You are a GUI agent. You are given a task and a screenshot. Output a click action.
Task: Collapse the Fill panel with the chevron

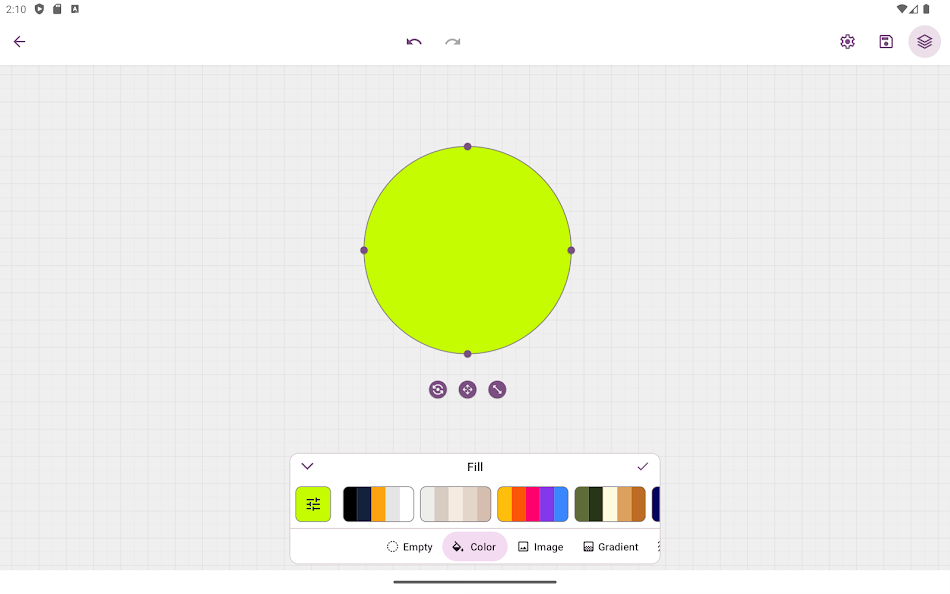click(307, 466)
